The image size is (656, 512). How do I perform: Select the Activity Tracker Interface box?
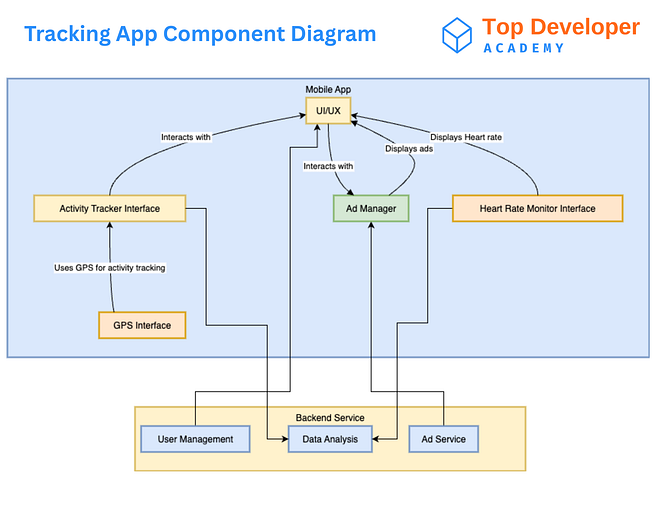click(110, 208)
